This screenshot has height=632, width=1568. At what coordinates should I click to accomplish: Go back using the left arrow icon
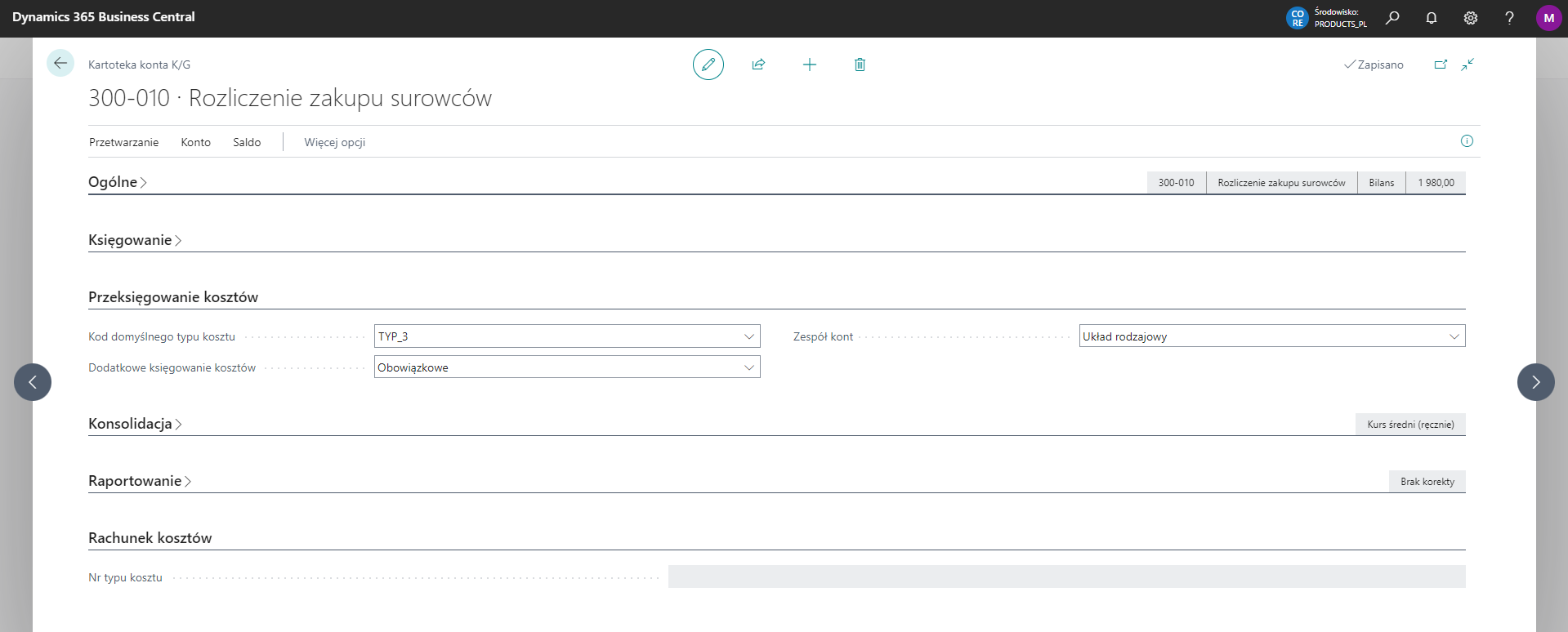(60, 63)
